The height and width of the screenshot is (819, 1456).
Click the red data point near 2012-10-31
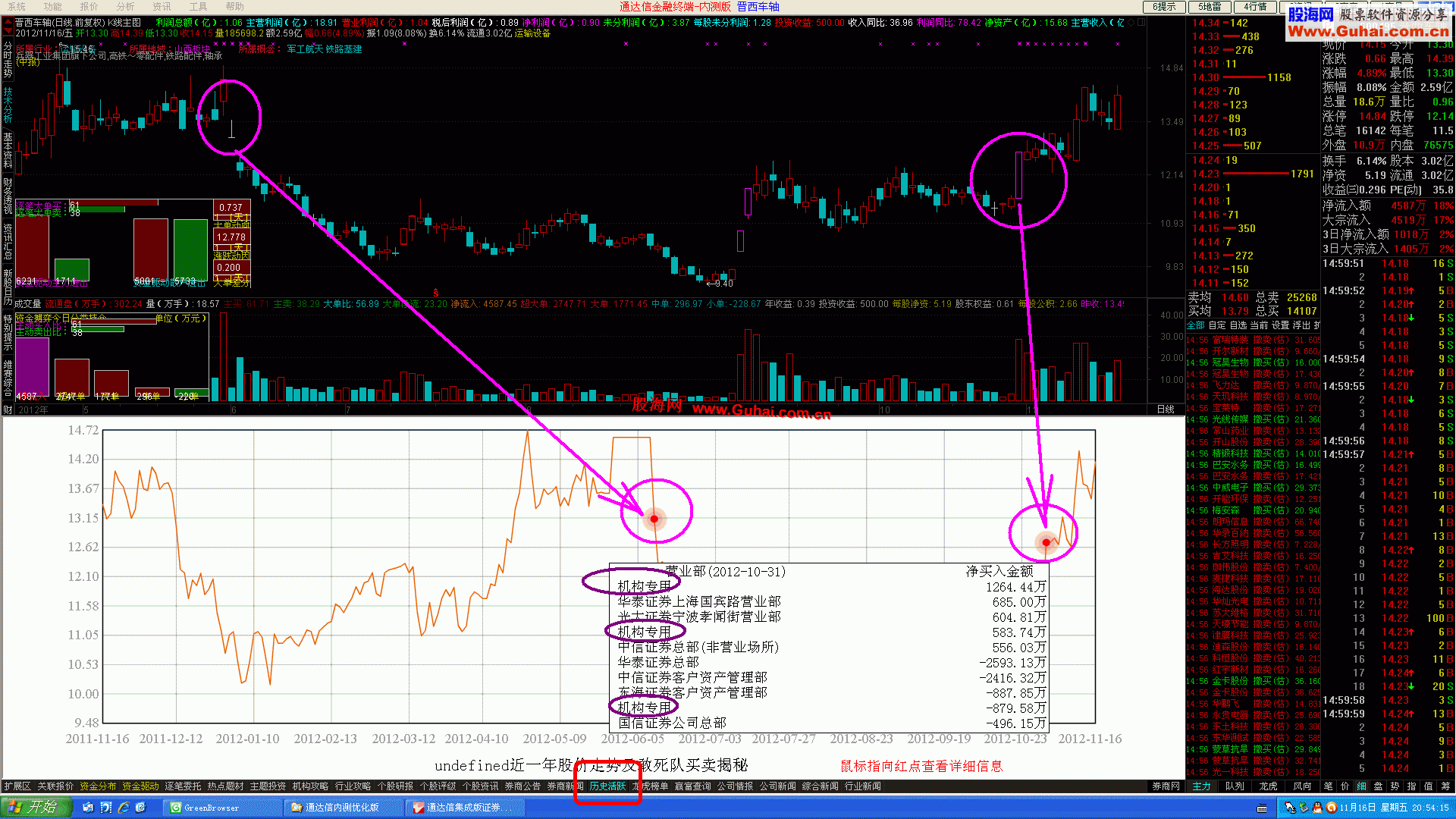tap(1046, 542)
